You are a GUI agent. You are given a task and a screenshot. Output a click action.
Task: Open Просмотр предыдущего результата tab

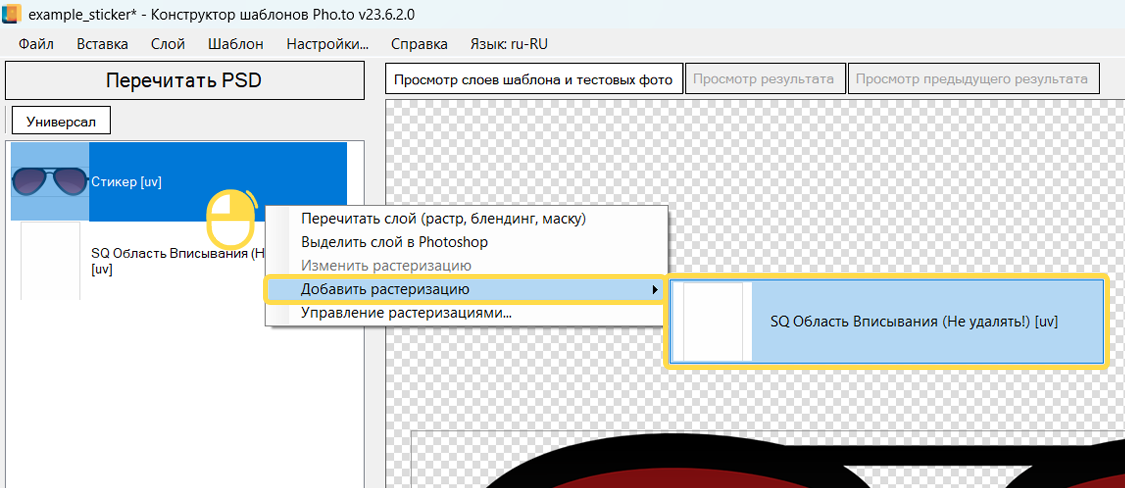[973, 79]
